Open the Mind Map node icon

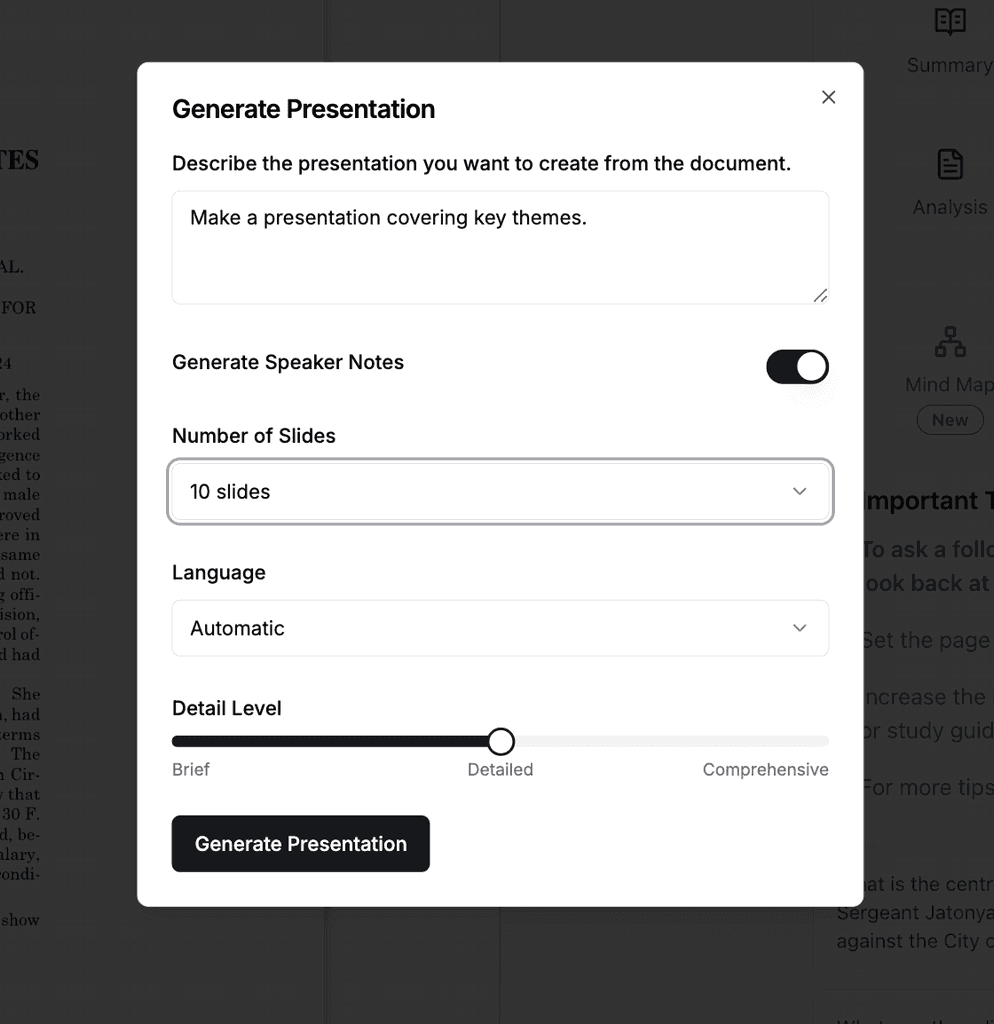(x=948, y=342)
